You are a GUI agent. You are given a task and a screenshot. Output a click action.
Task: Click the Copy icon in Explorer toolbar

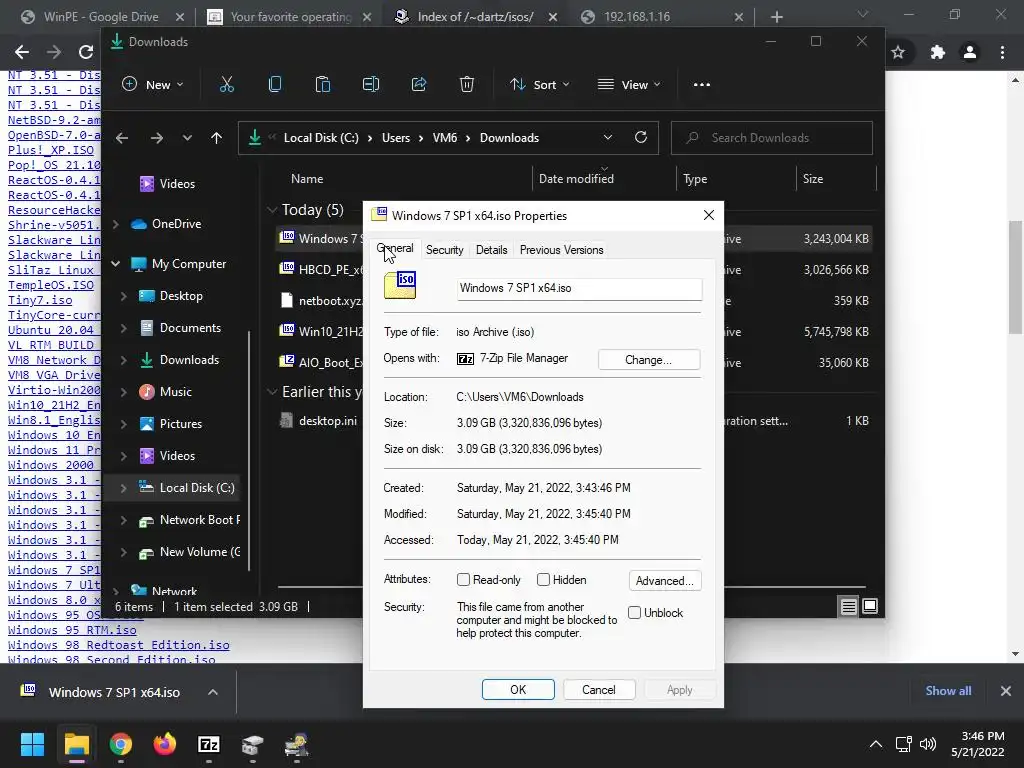pyautogui.click(x=275, y=84)
